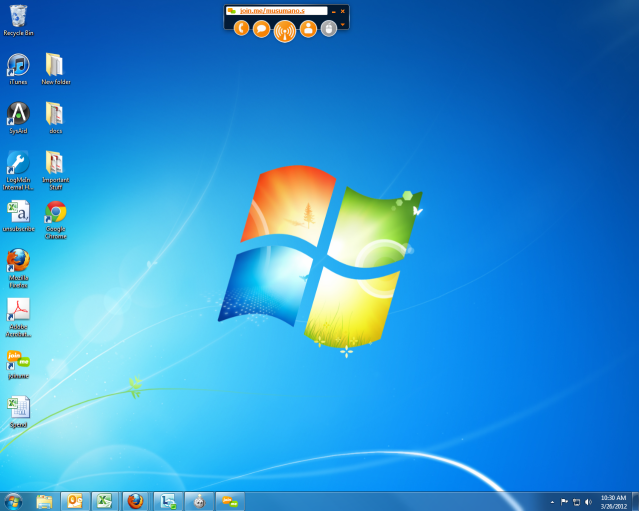Switch to join.me in the taskbar
Screen dimensions: 639x511
pyautogui.click(x=230, y=501)
